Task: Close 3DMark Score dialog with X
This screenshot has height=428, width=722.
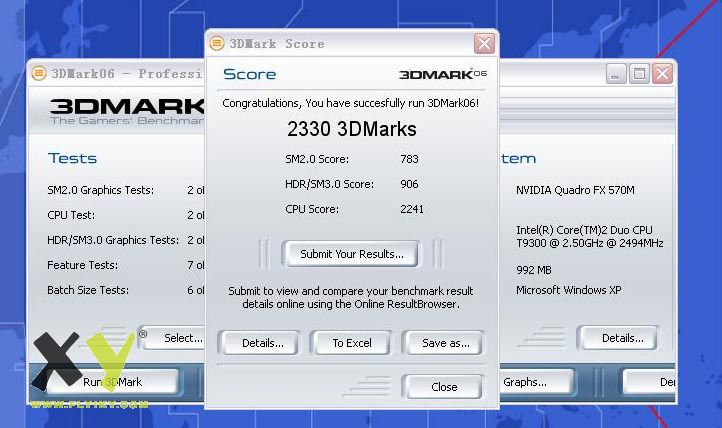Action: point(484,44)
